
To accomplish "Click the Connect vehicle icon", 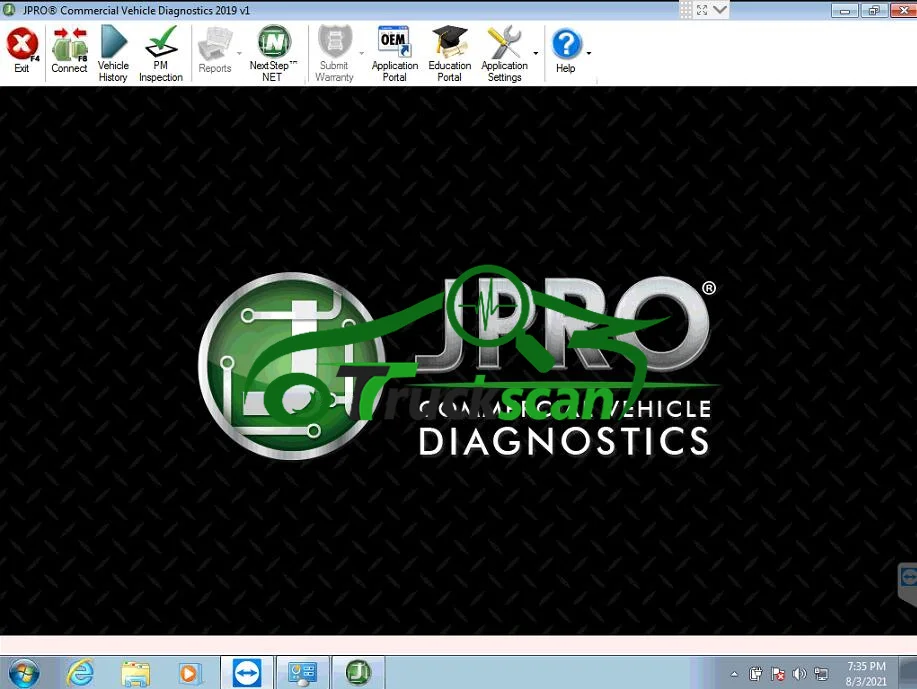I will click(x=69, y=50).
